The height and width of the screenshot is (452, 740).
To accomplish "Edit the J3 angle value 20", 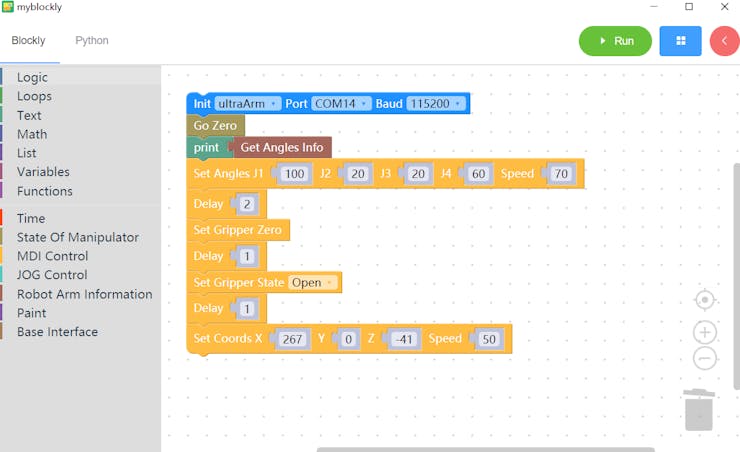I will click(x=418, y=174).
